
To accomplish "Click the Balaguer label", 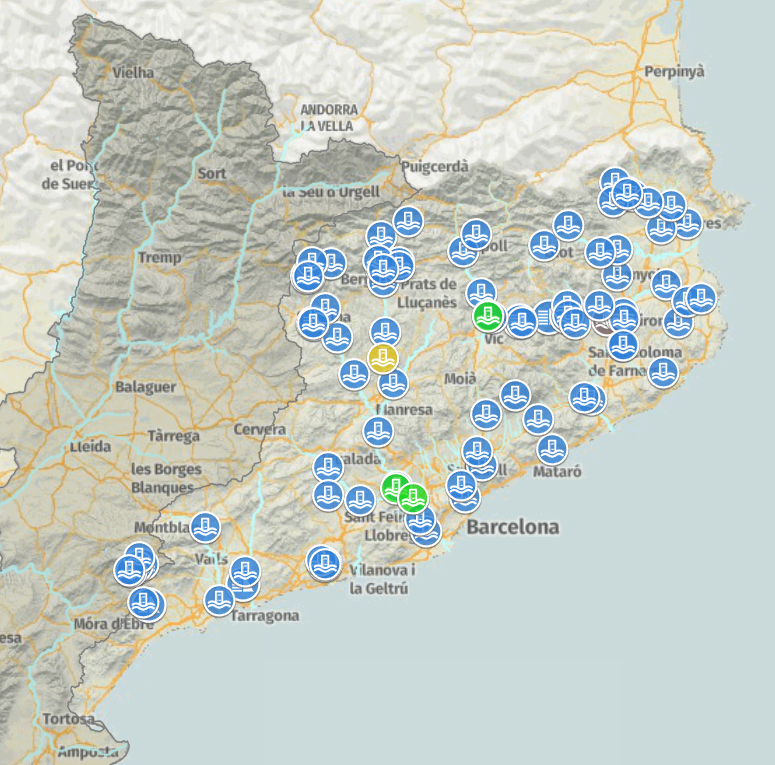I will click(x=146, y=386).
